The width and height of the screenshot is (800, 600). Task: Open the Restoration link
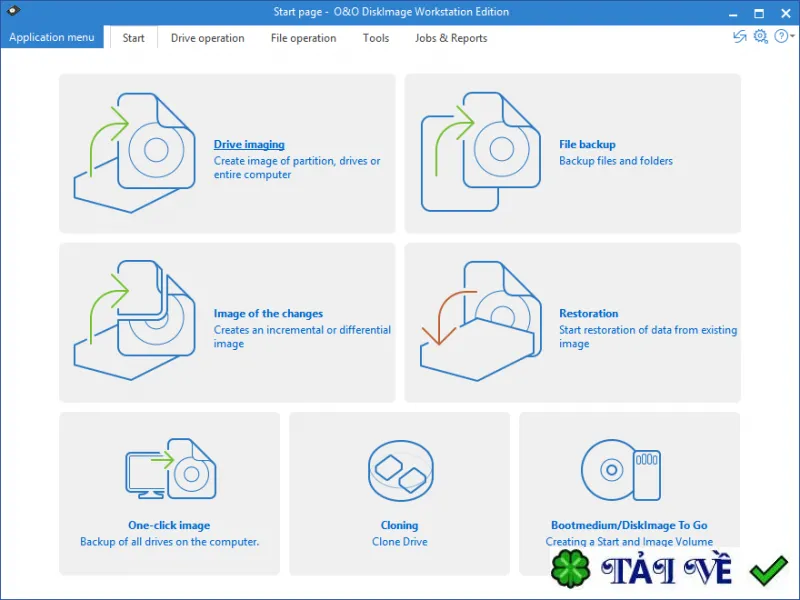pos(588,313)
